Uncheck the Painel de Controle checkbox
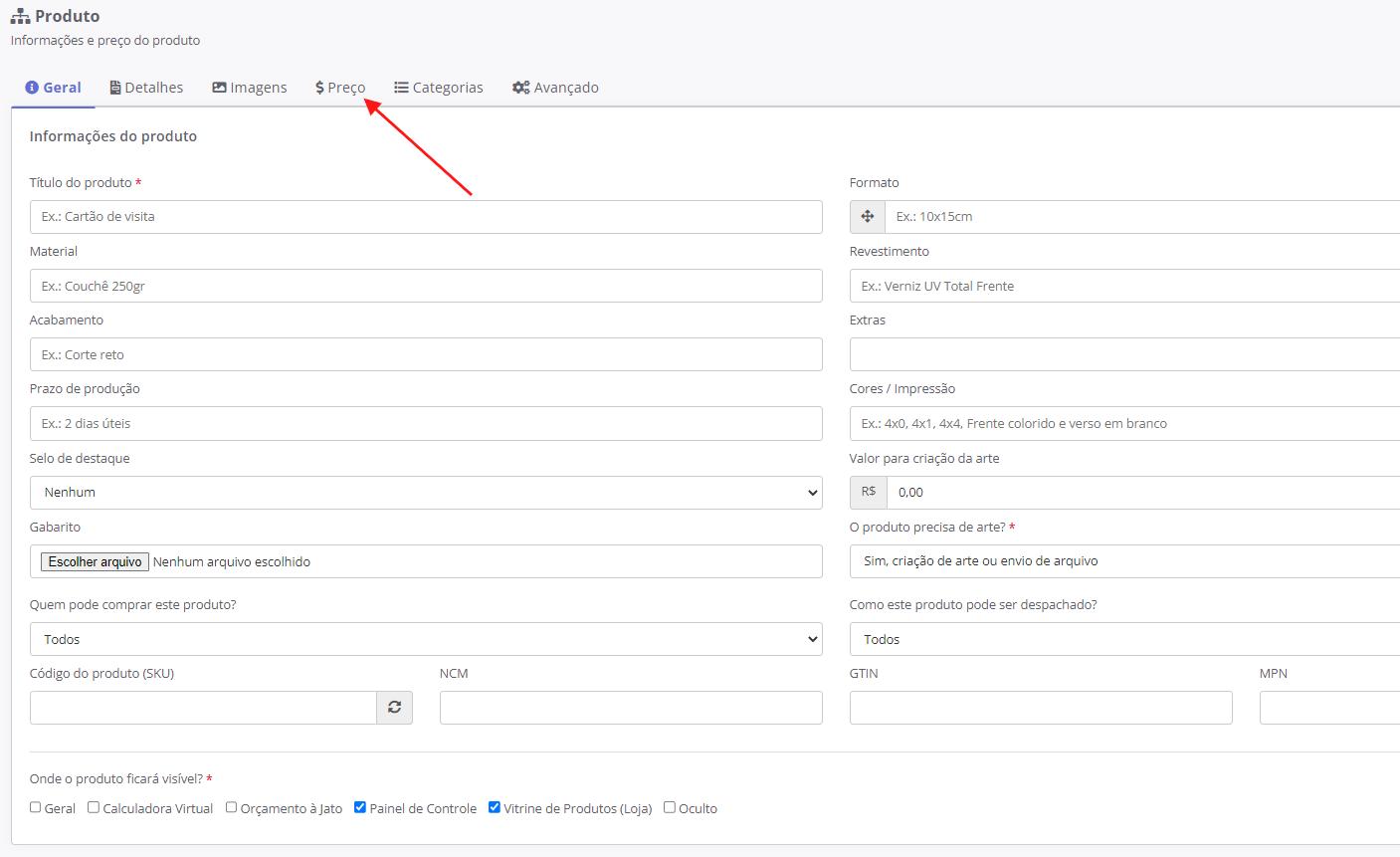 click(x=360, y=808)
